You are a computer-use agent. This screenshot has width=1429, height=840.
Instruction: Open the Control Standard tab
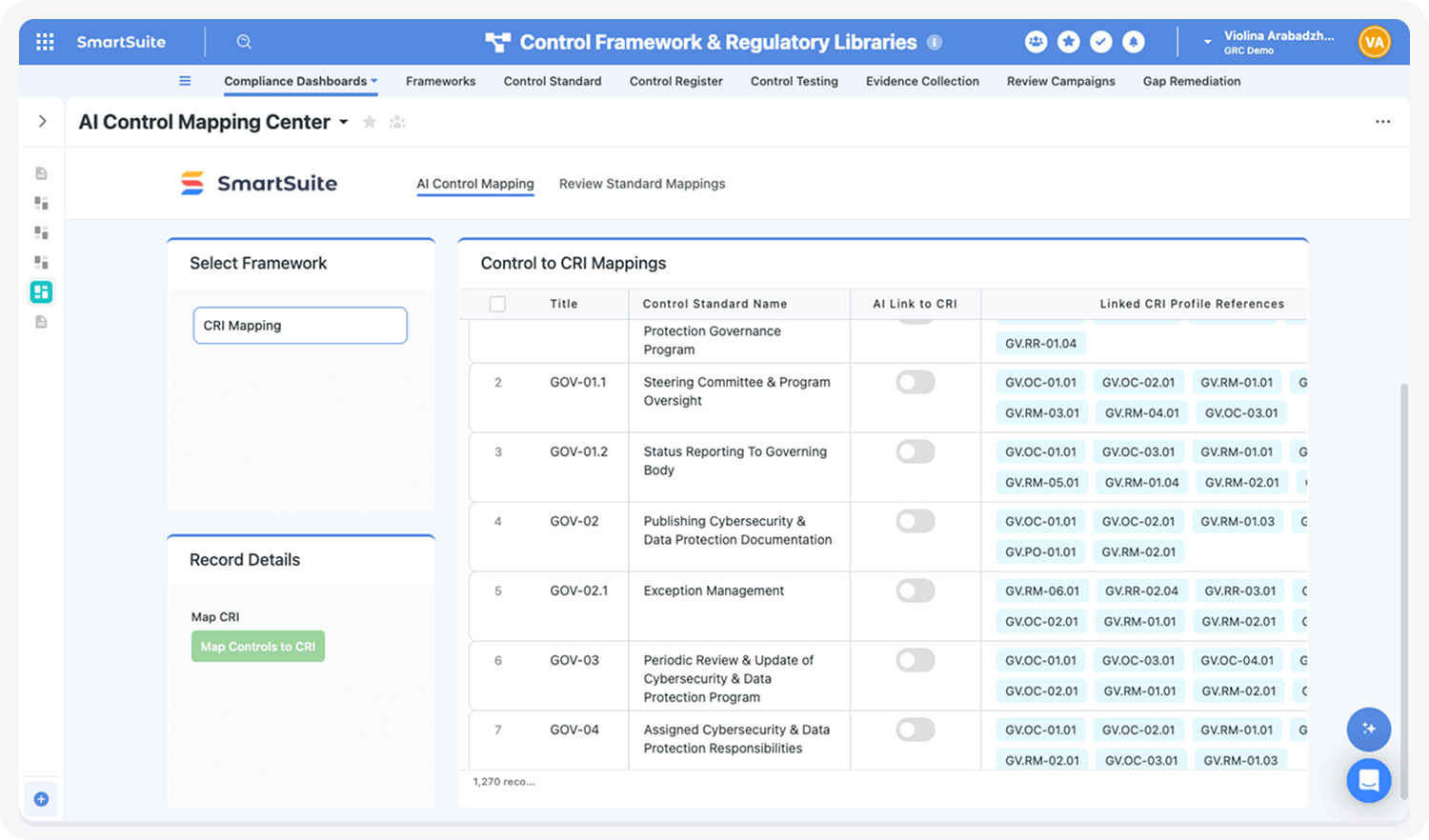[553, 81]
